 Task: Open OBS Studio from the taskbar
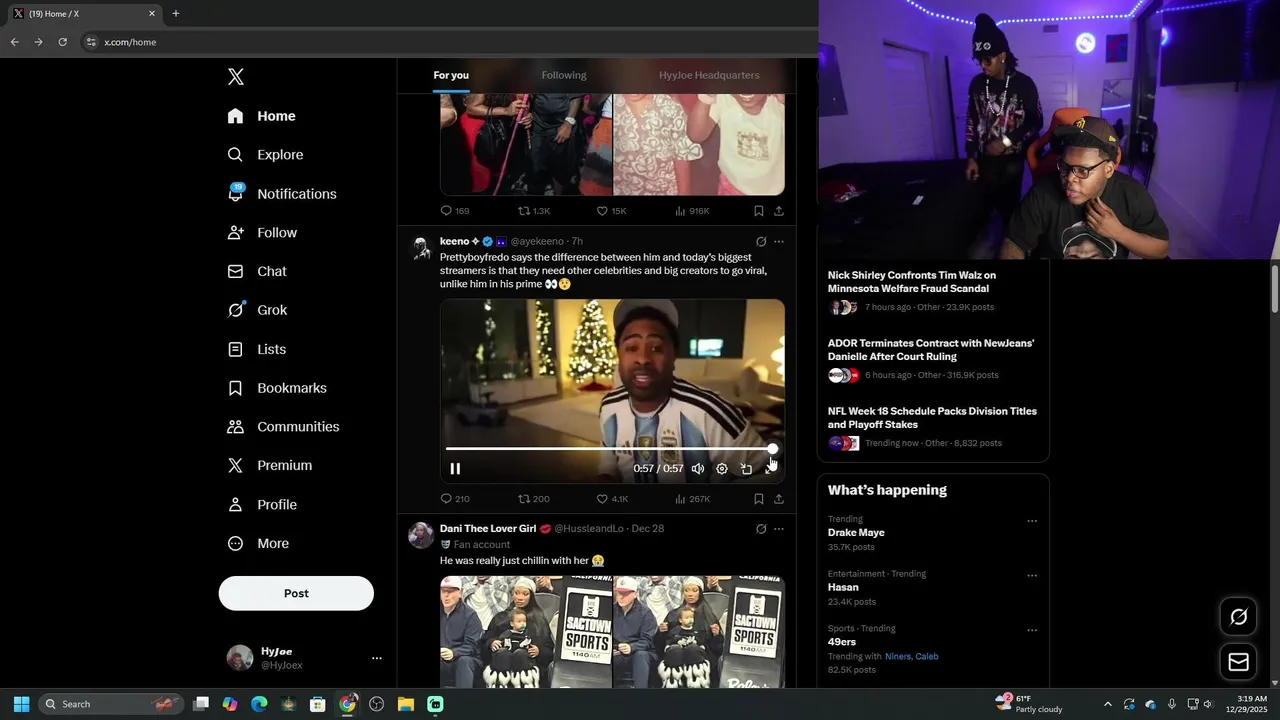[x=376, y=704]
